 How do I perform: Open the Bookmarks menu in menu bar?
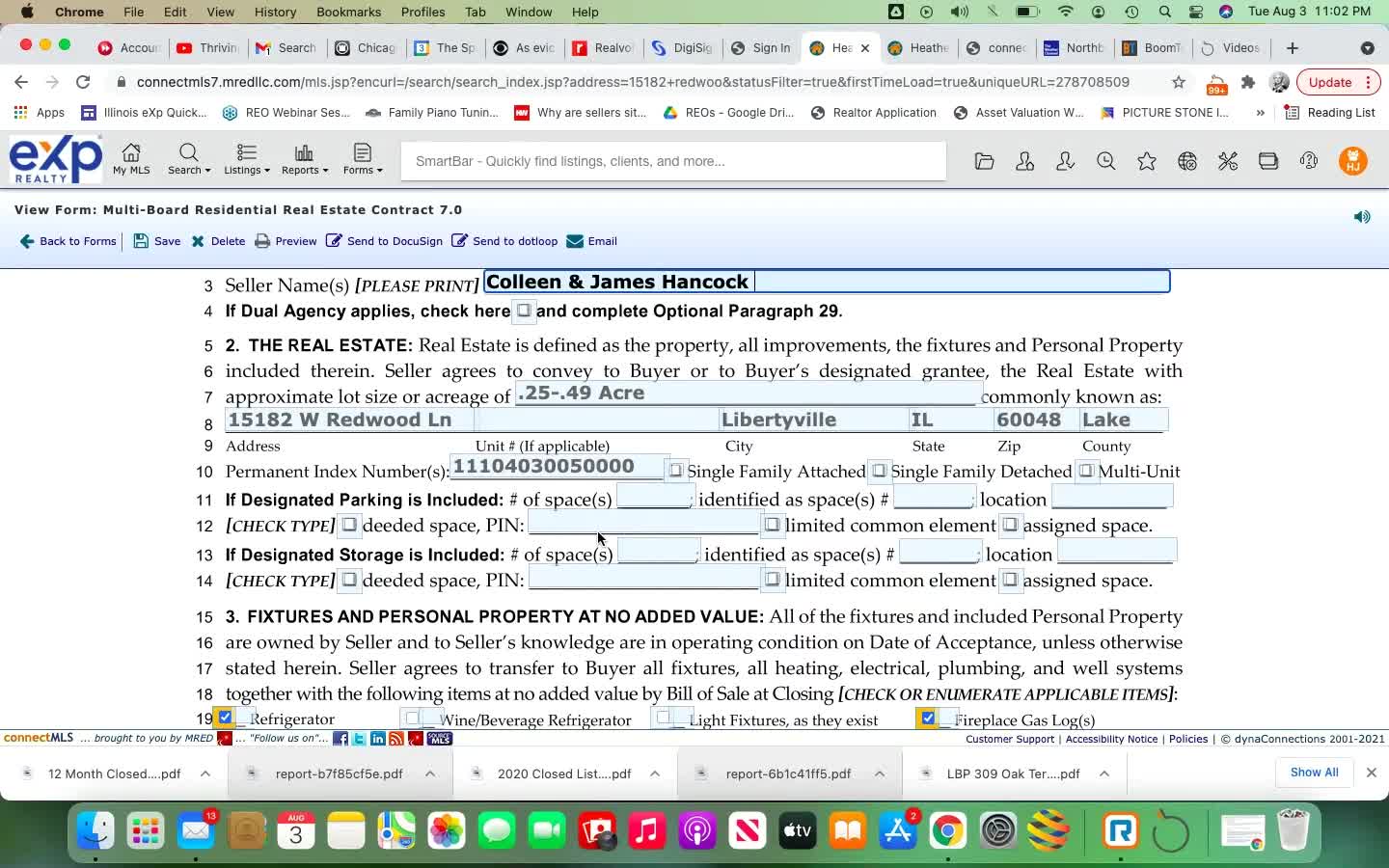(x=348, y=12)
